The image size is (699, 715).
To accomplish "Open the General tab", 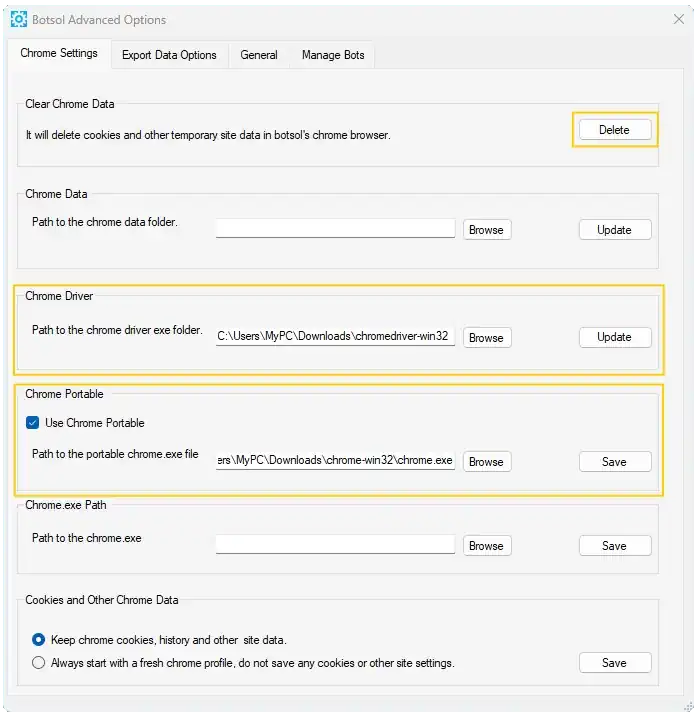I will click(259, 55).
